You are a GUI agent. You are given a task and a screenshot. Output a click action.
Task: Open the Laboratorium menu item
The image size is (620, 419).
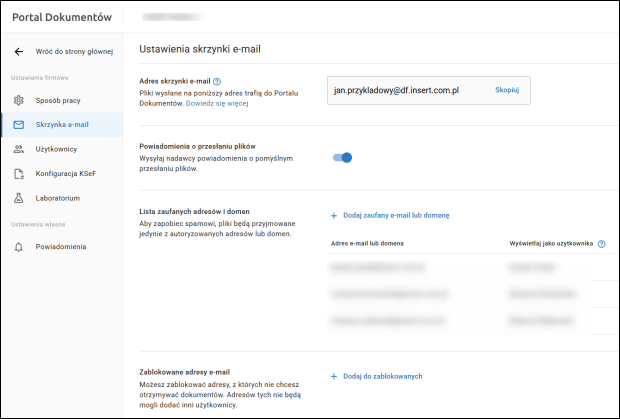coord(57,198)
